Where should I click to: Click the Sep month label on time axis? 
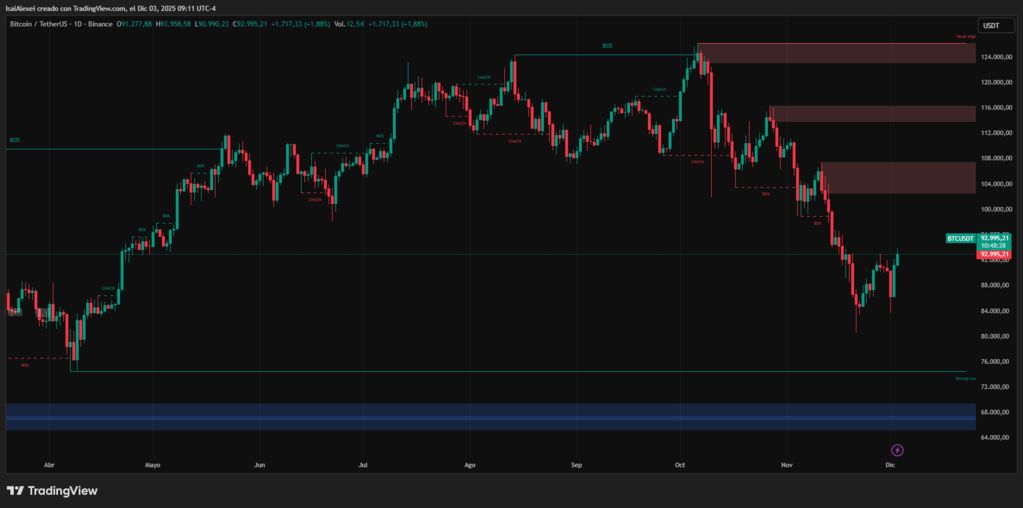(576, 466)
